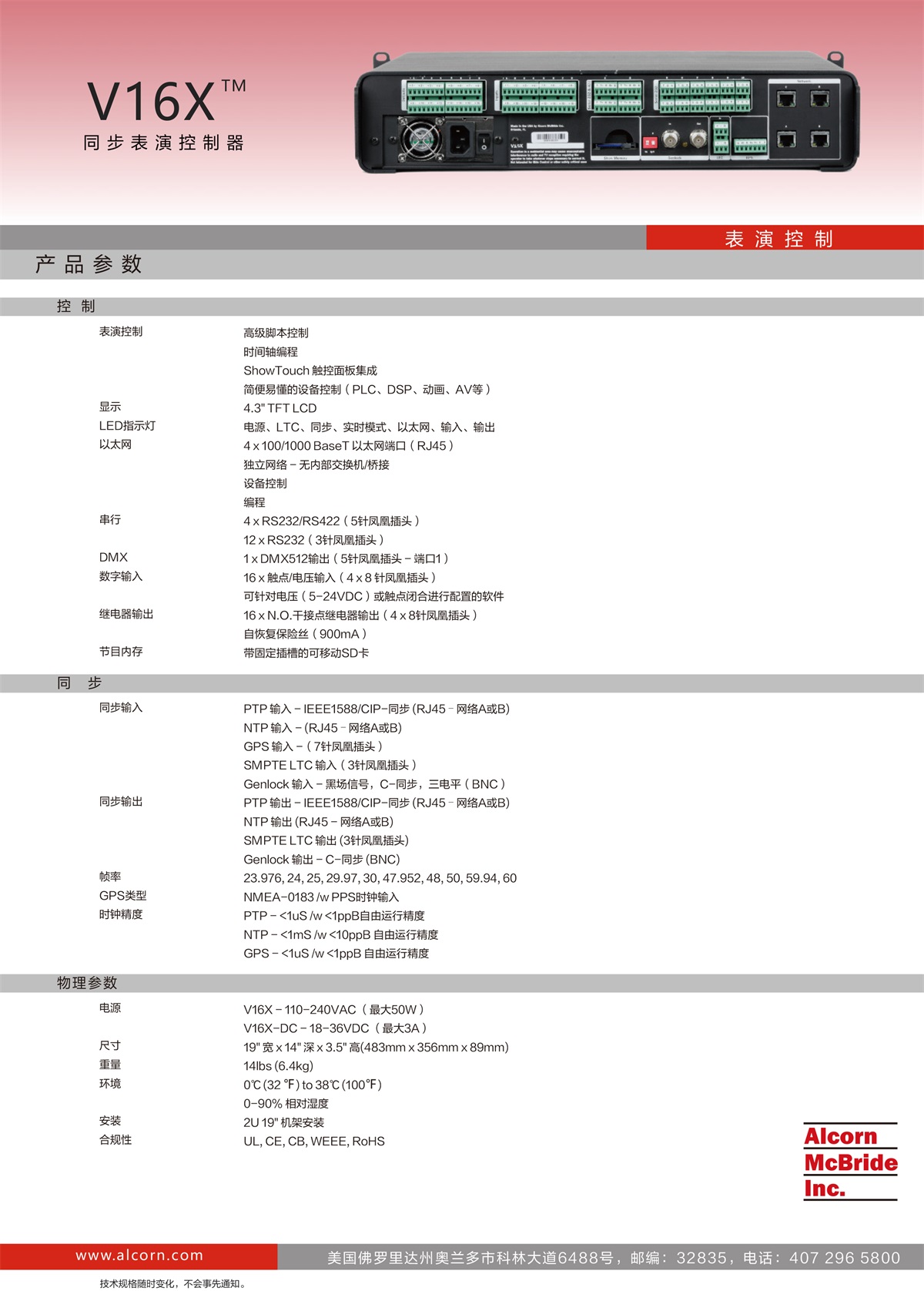Image resolution: width=924 pixels, height=1291 pixels.
Task: Click 12 x RS232 line
Action: coord(313,540)
